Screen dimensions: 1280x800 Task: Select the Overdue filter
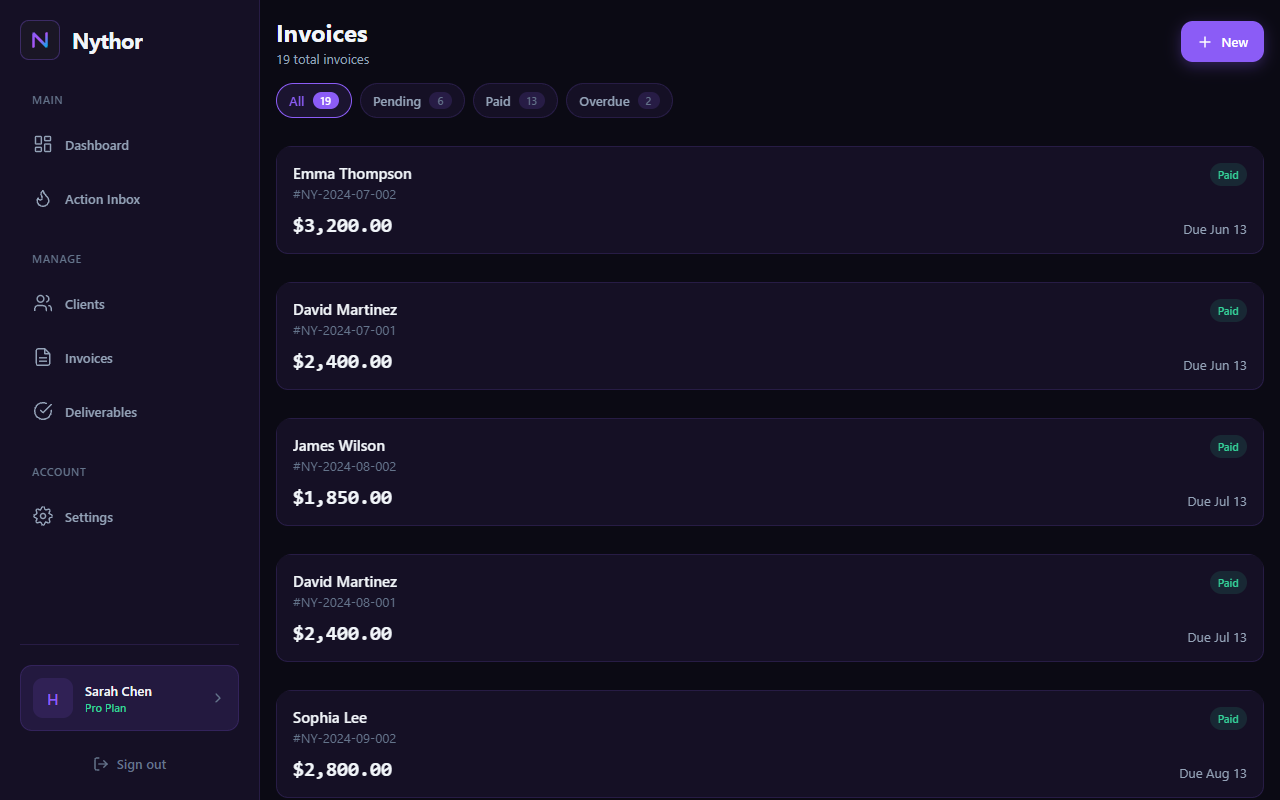tap(619, 100)
